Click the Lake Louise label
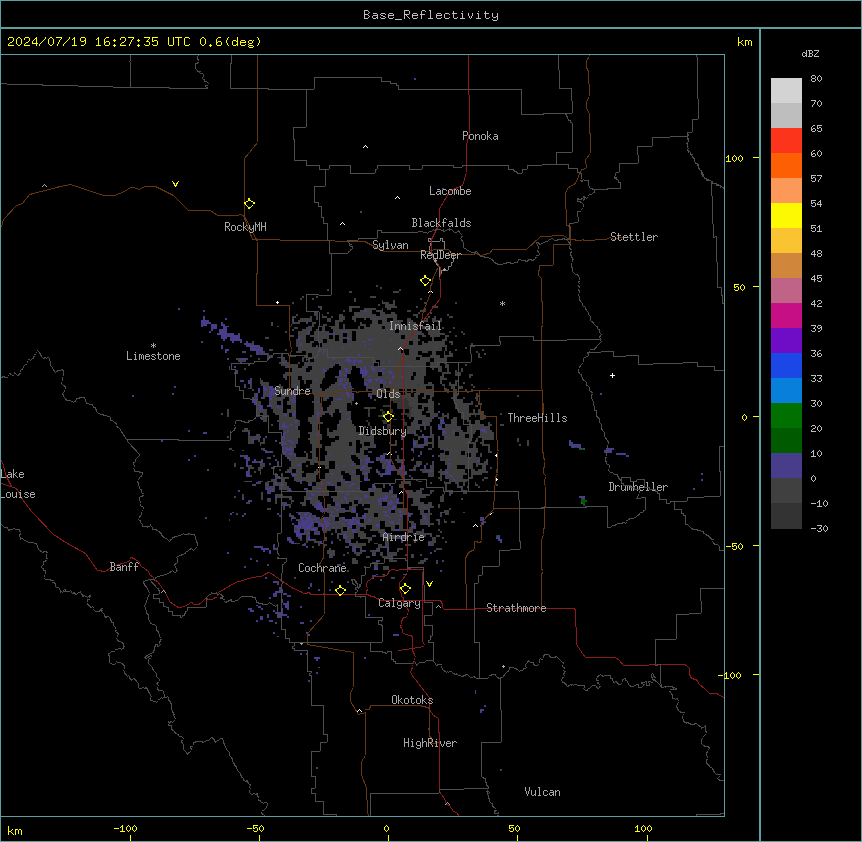 [x=18, y=484]
